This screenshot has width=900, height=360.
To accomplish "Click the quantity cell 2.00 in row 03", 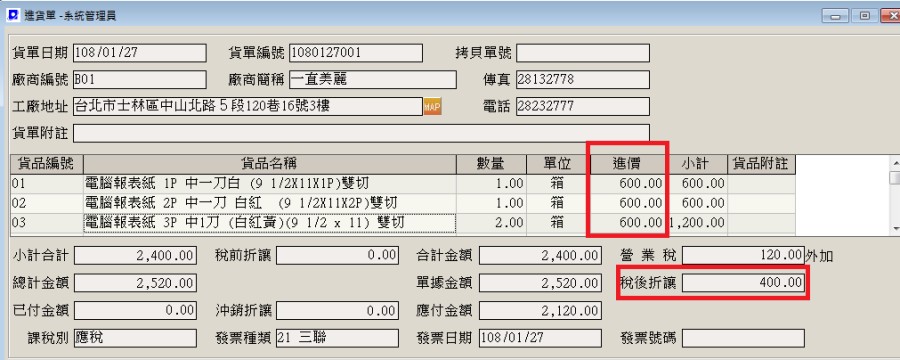I will (491, 223).
